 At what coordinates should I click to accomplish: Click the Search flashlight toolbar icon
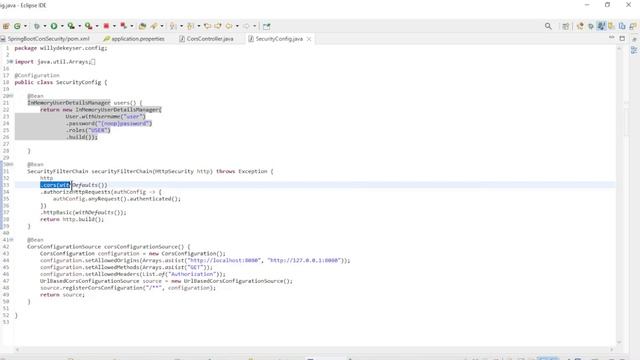(154, 26)
